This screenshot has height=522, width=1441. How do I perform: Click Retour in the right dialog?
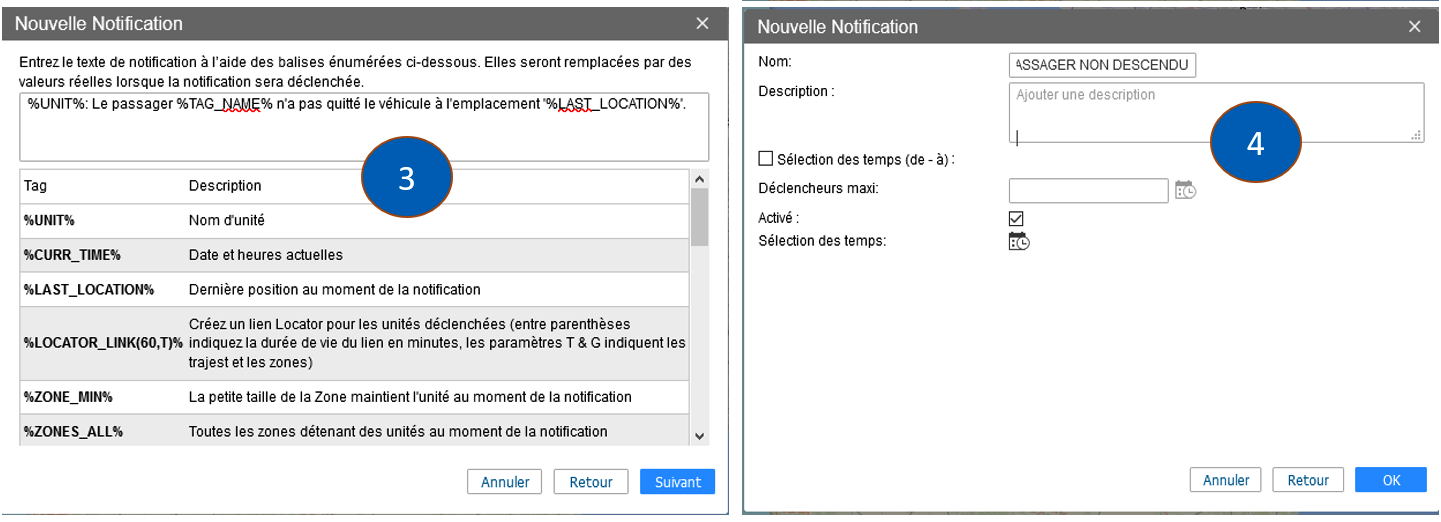point(1308,480)
